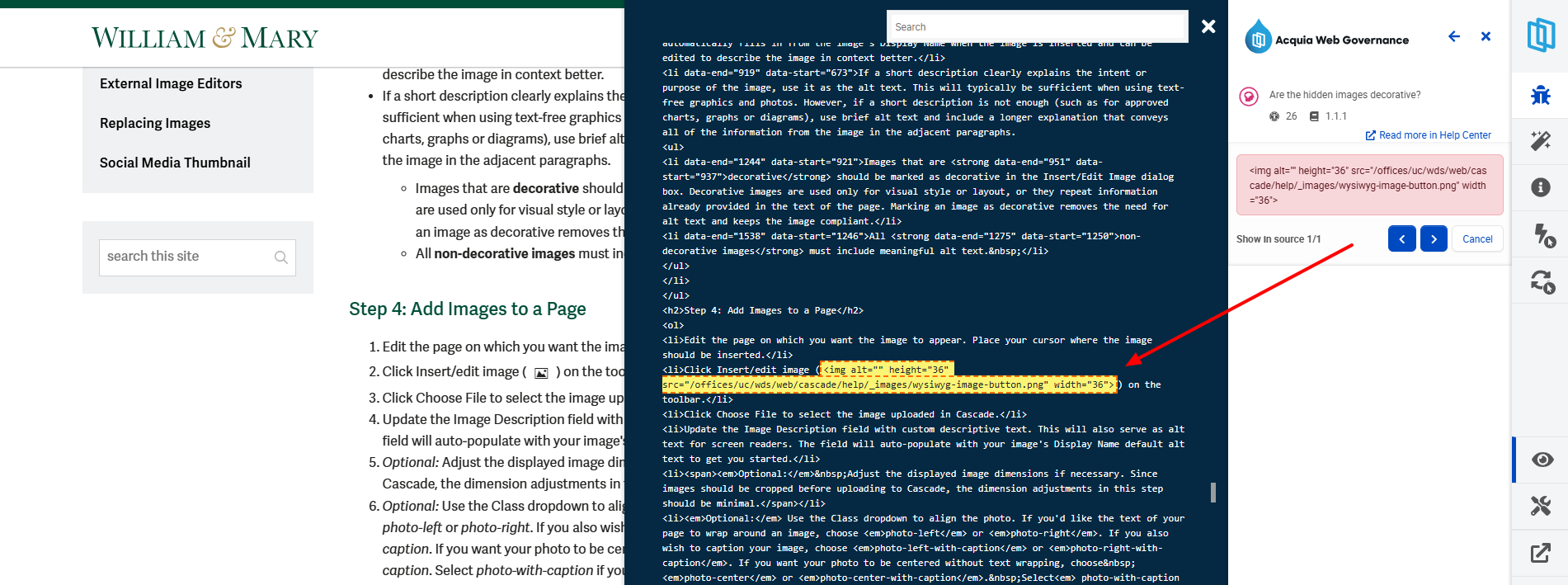
Task: Click 'Are the hidden images decorative?' text
Action: click(1344, 95)
